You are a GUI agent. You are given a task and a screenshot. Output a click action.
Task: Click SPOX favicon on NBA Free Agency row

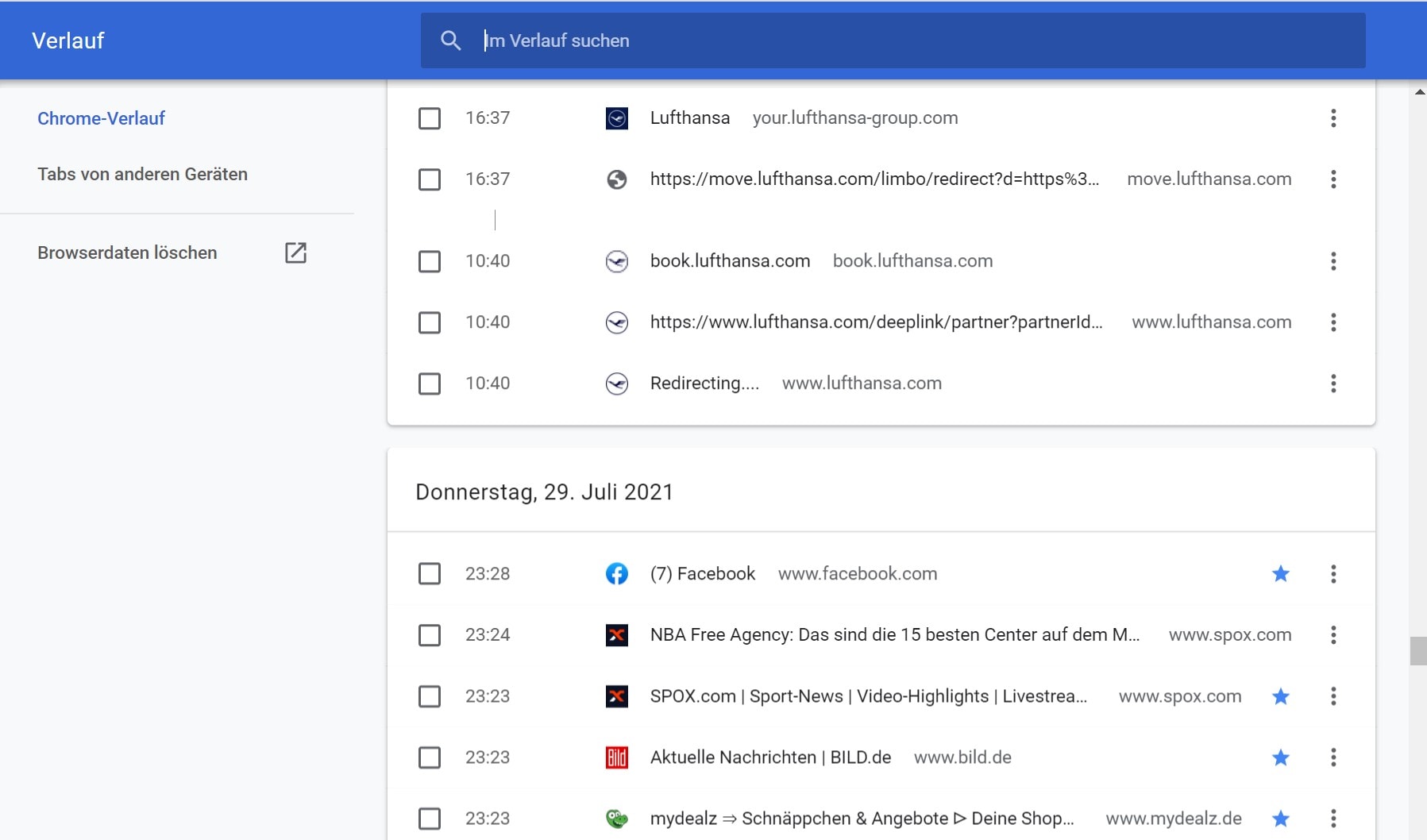pos(617,635)
